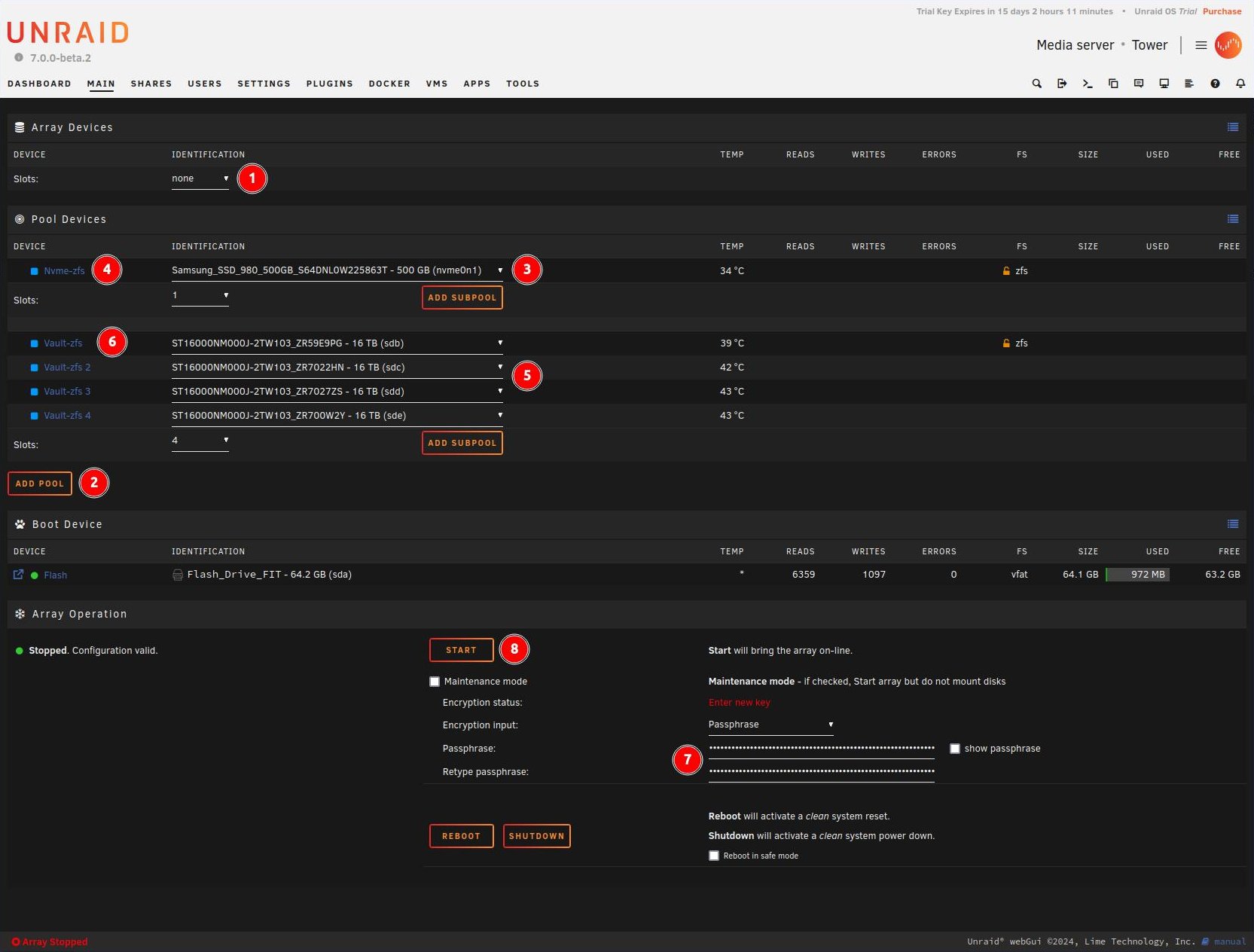
Task: Click the Array Operation snowflake icon
Action: pos(20,614)
